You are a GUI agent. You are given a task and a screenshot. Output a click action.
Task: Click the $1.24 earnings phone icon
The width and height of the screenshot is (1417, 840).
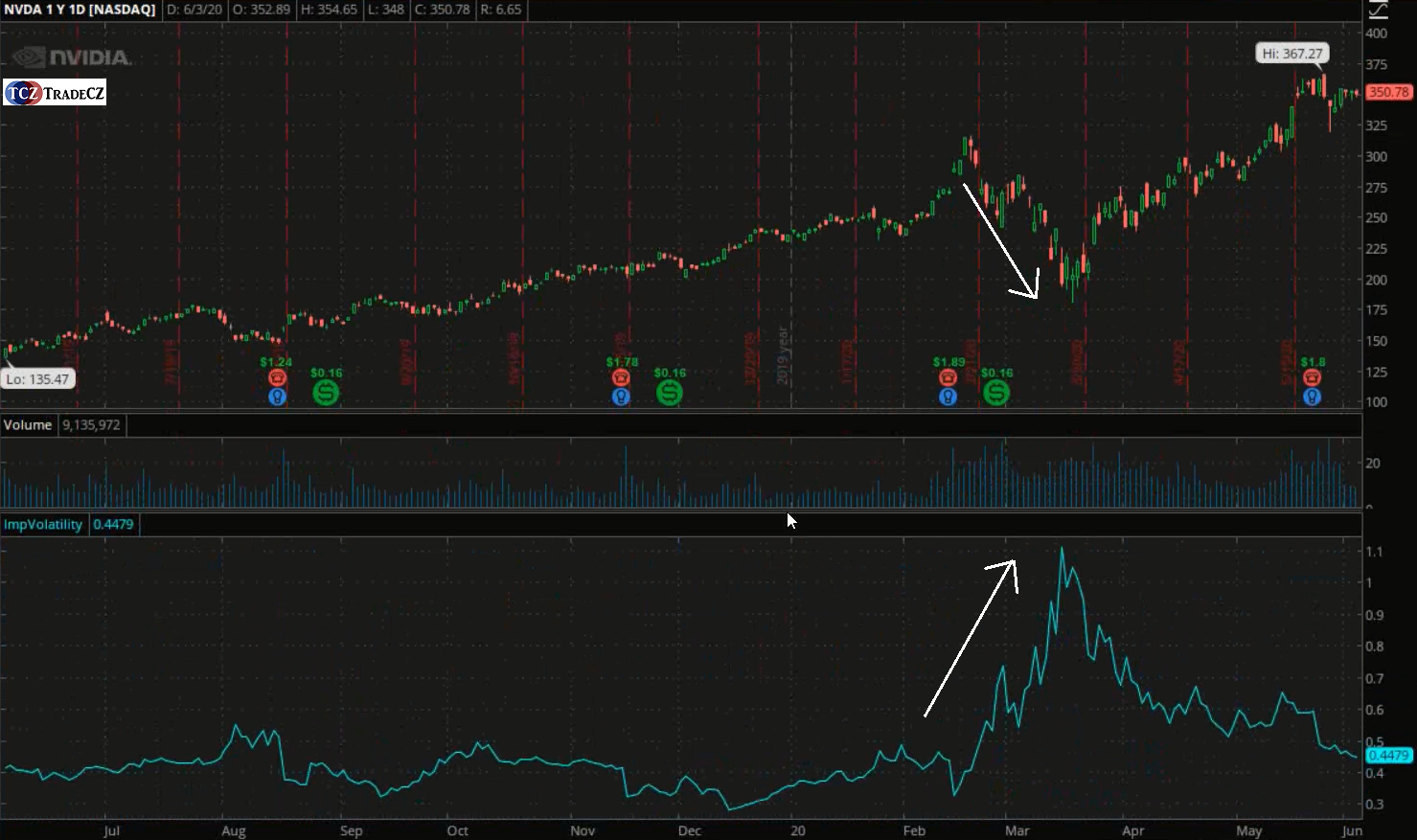pos(277,377)
